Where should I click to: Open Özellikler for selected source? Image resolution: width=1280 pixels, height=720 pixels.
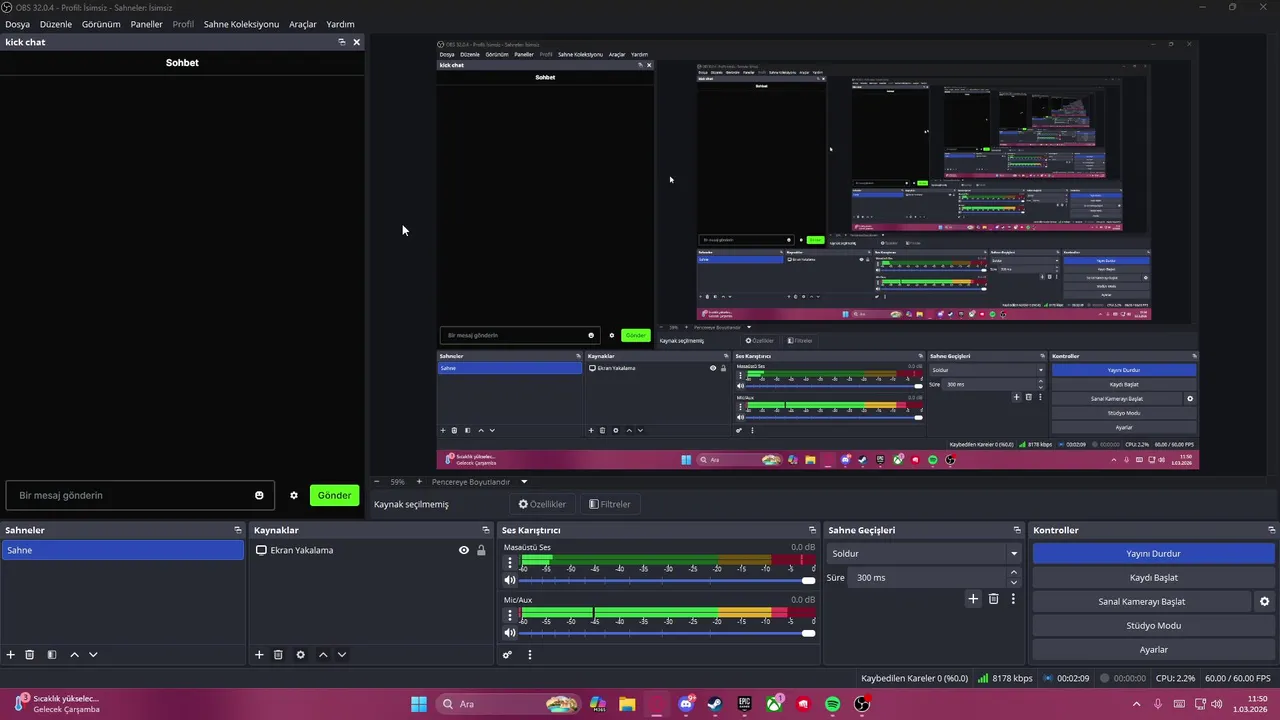click(x=542, y=504)
